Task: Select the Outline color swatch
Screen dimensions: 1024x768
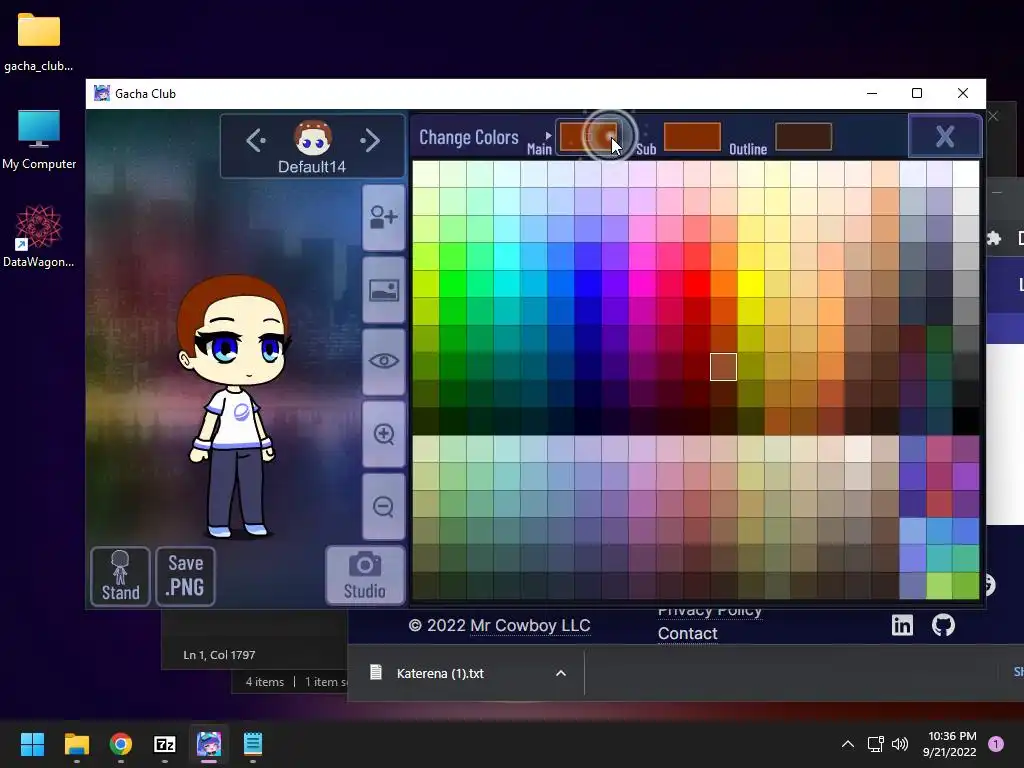Action: (803, 136)
